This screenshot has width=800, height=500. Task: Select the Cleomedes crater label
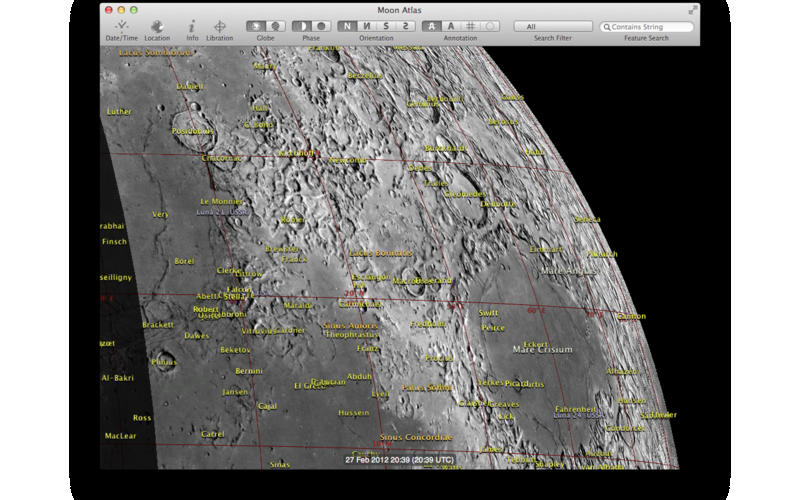(x=465, y=194)
